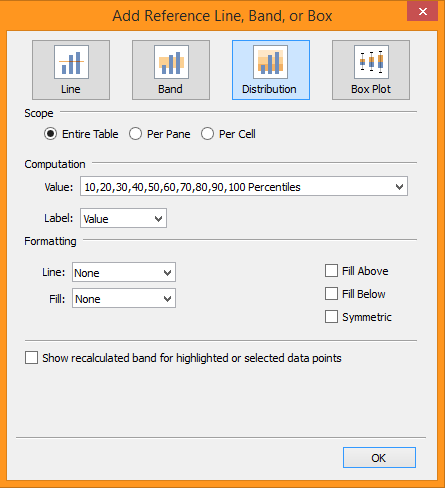The height and width of the screenshot is (488, 445).
Task: Select Entire Table scope radio button
Action: (x=50, y=134)
